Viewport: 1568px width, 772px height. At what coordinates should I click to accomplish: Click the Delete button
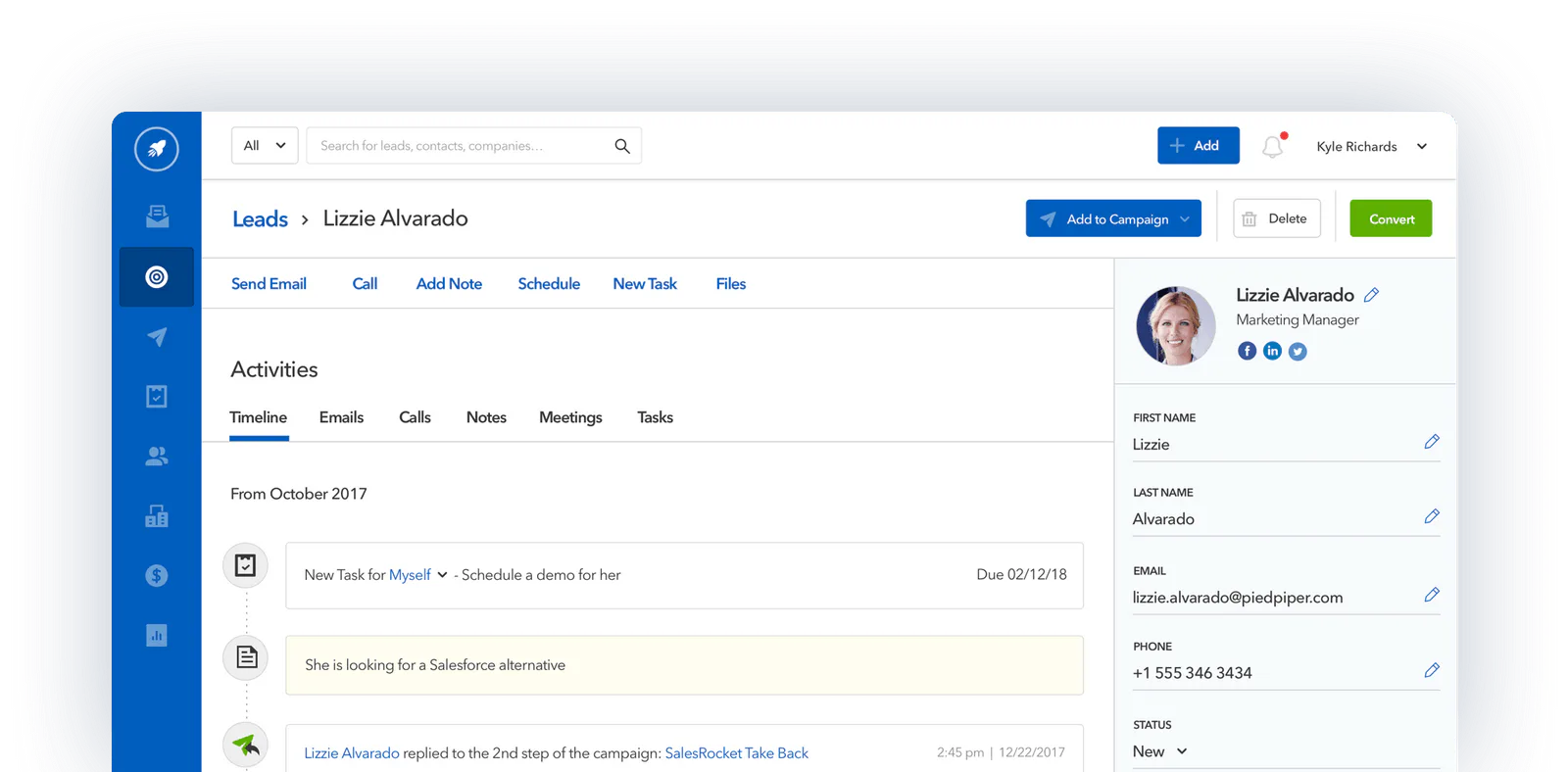pos(1277,218)
